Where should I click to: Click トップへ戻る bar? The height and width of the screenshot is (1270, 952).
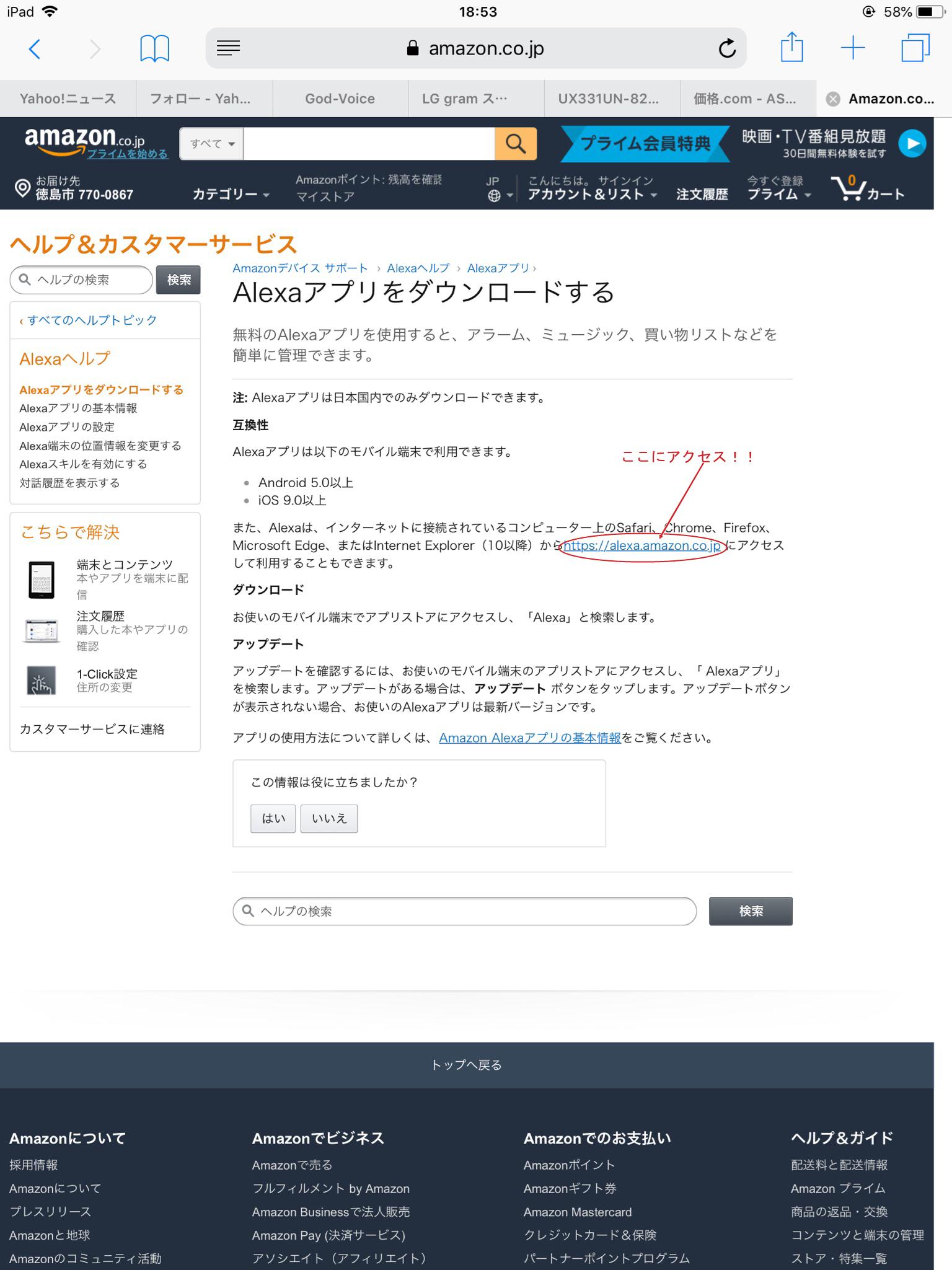coord(467,1065)
